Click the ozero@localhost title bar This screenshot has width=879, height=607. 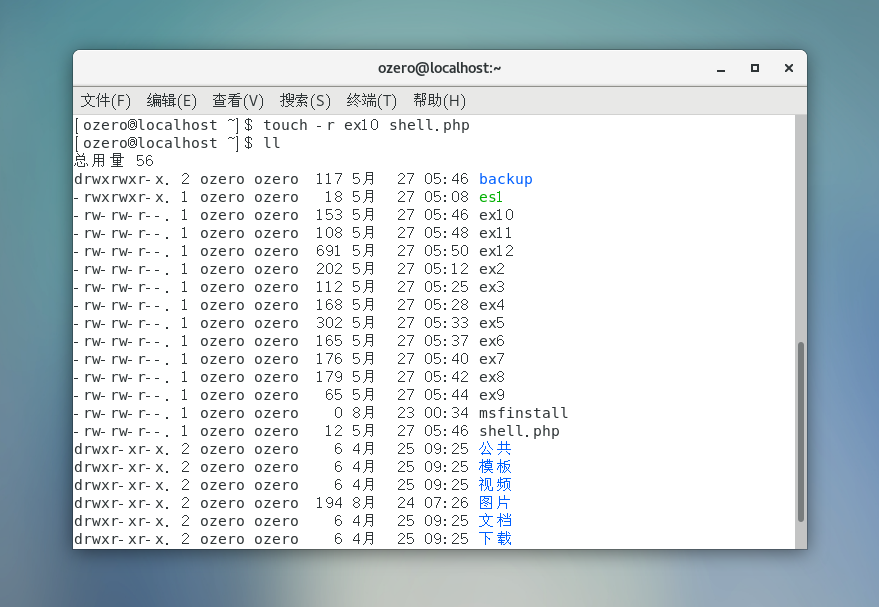pyautogui.click(x=439, y=68)
